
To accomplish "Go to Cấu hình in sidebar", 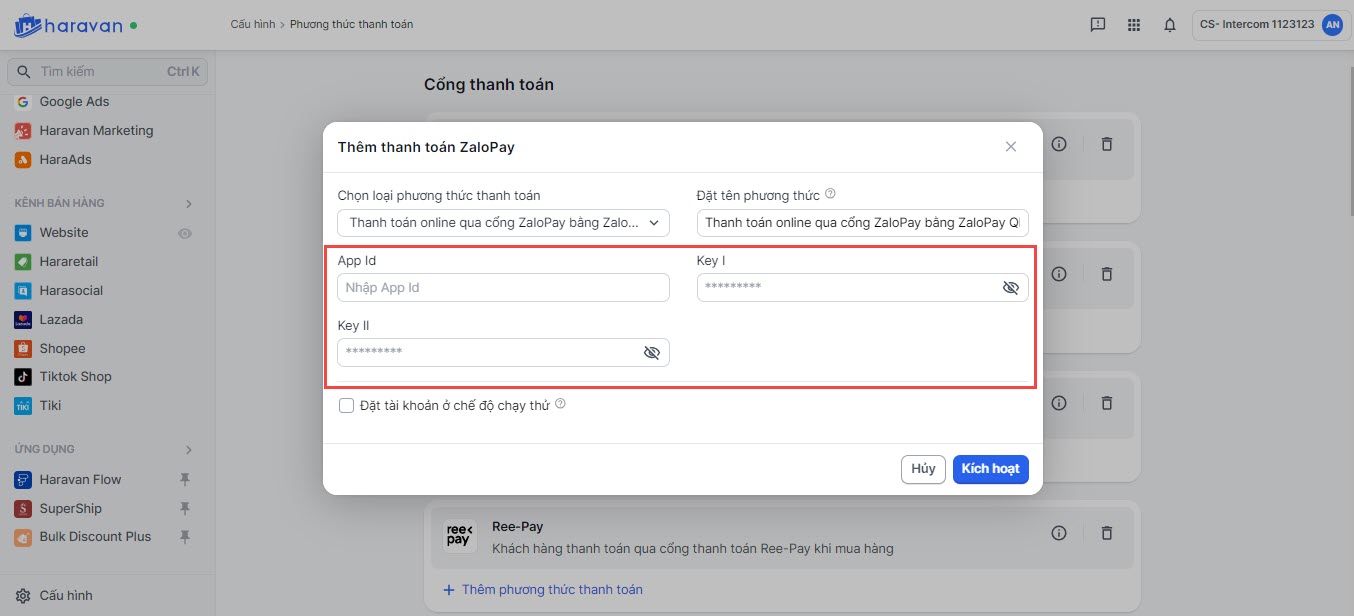I will point(66,595).
